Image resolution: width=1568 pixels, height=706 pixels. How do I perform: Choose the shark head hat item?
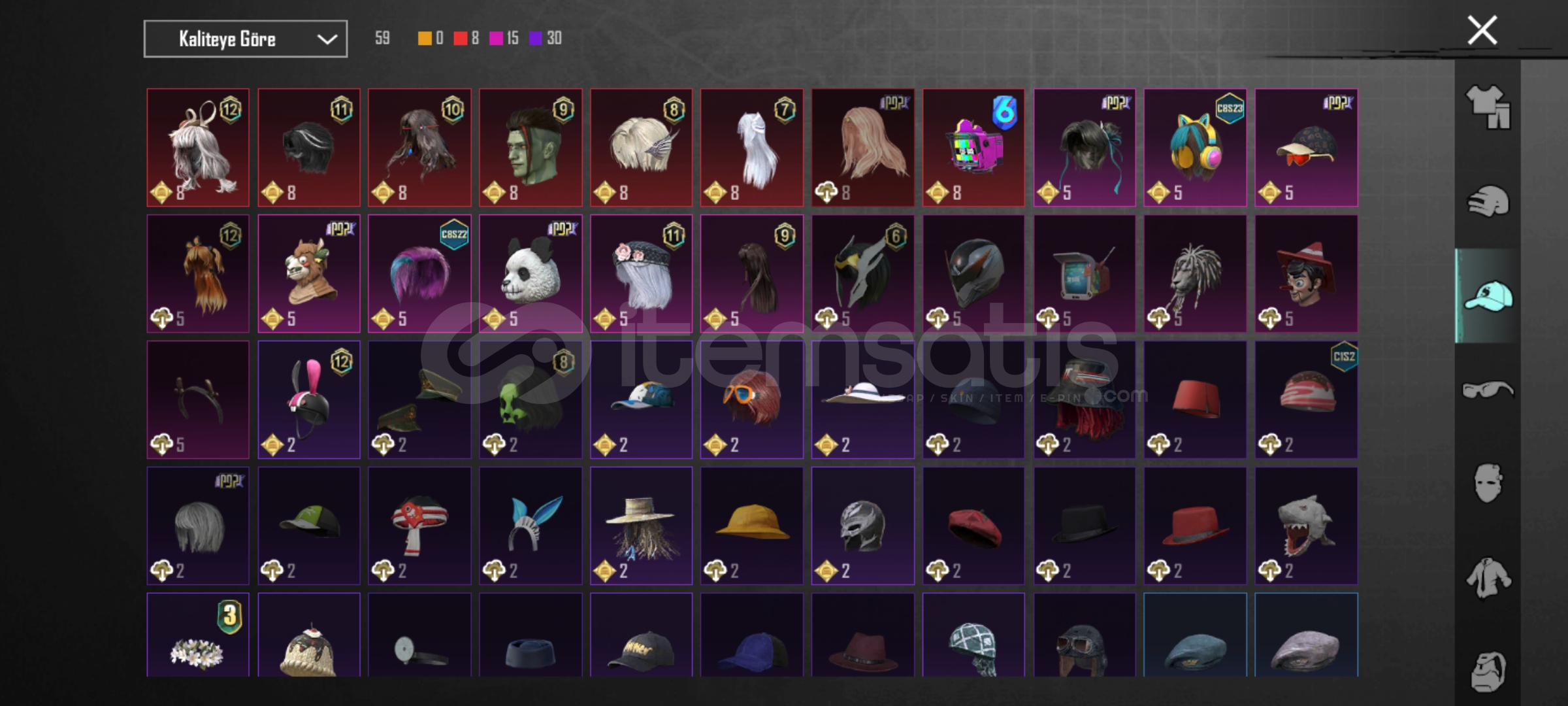click(1306, 526)
